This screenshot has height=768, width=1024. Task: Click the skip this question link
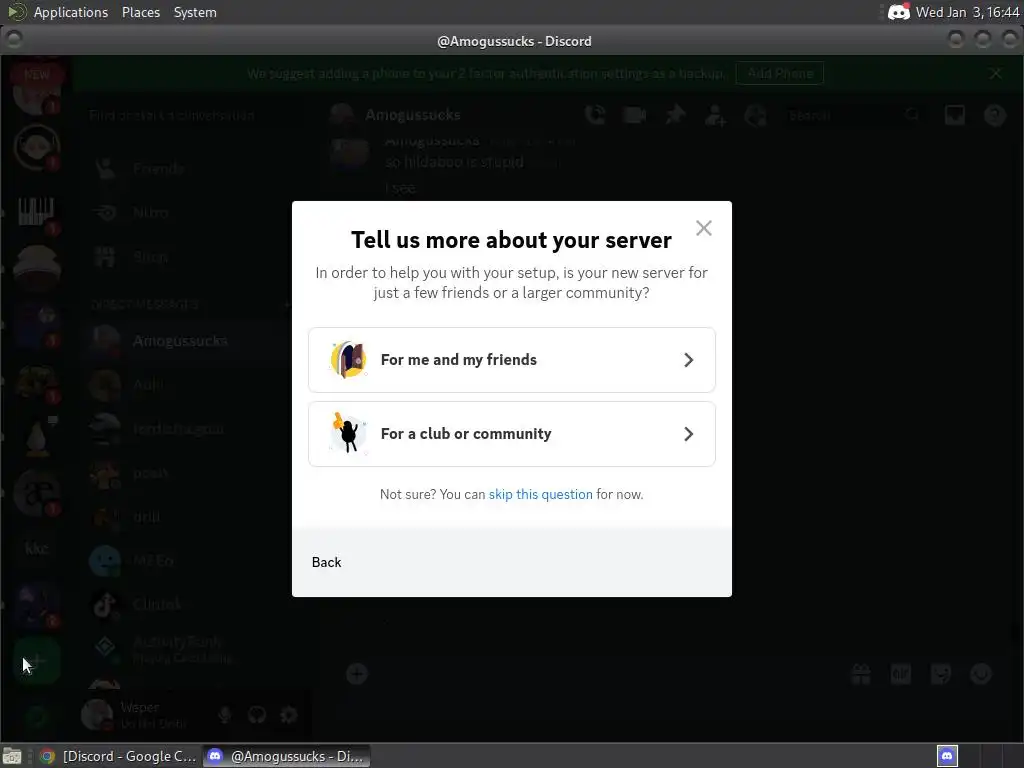tap(540, 494)
